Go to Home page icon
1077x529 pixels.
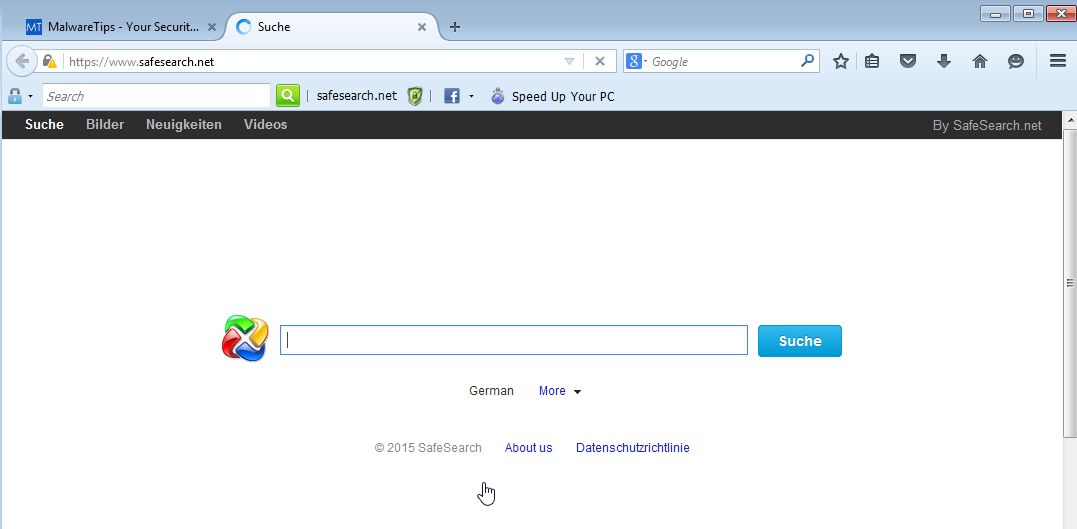980,62
